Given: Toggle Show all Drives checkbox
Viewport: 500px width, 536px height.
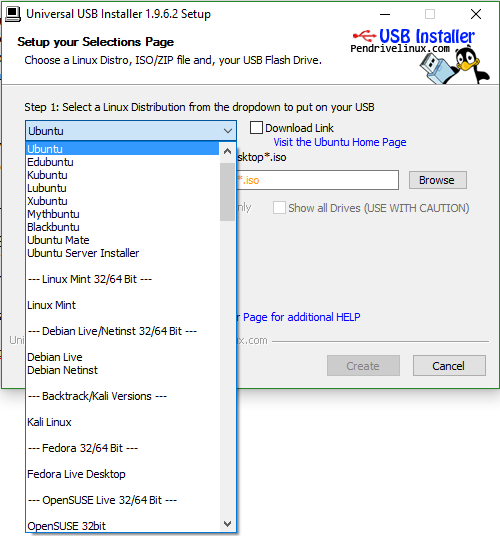Looking at the screenshot, I should coord(279,208).
